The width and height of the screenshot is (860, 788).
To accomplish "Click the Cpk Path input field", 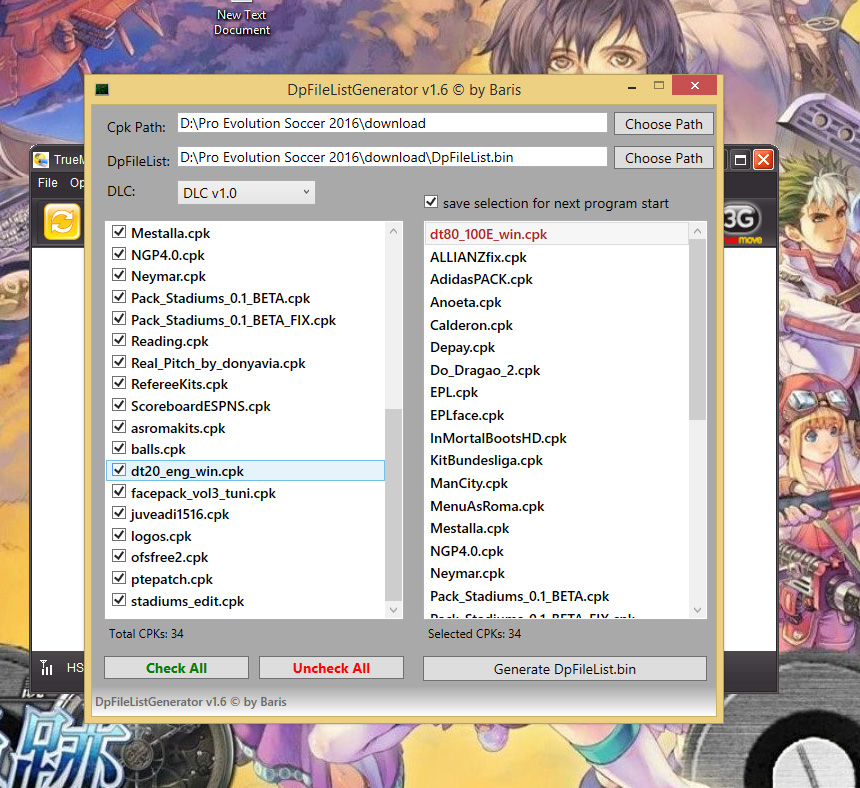I will pos(392,123).
